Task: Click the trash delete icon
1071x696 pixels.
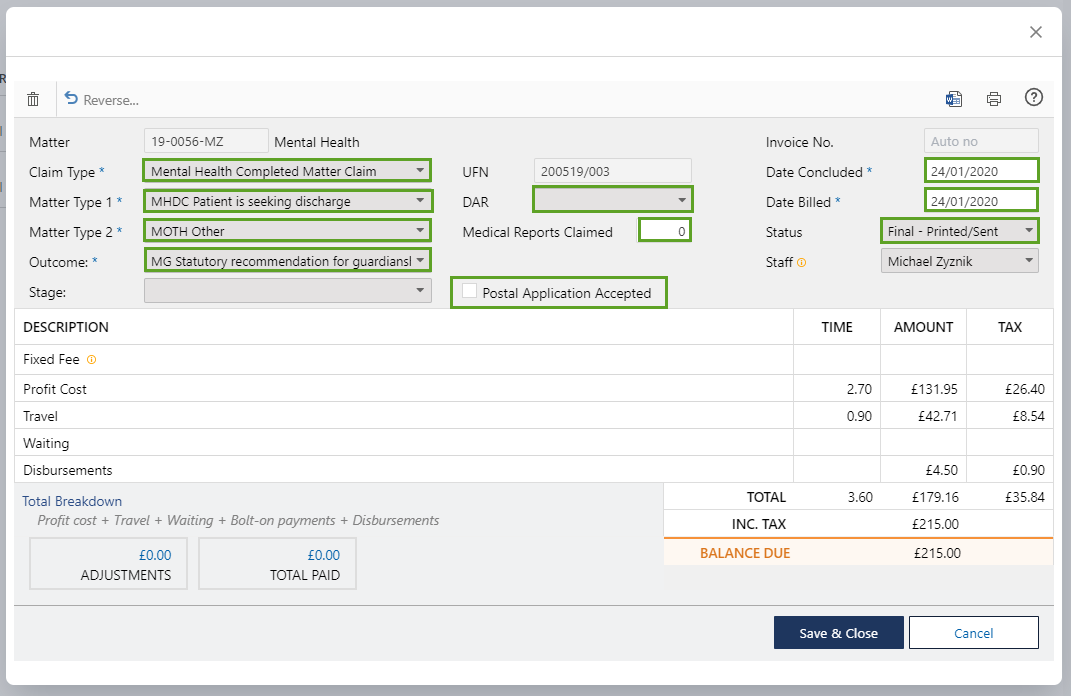Action: (33, 99)
